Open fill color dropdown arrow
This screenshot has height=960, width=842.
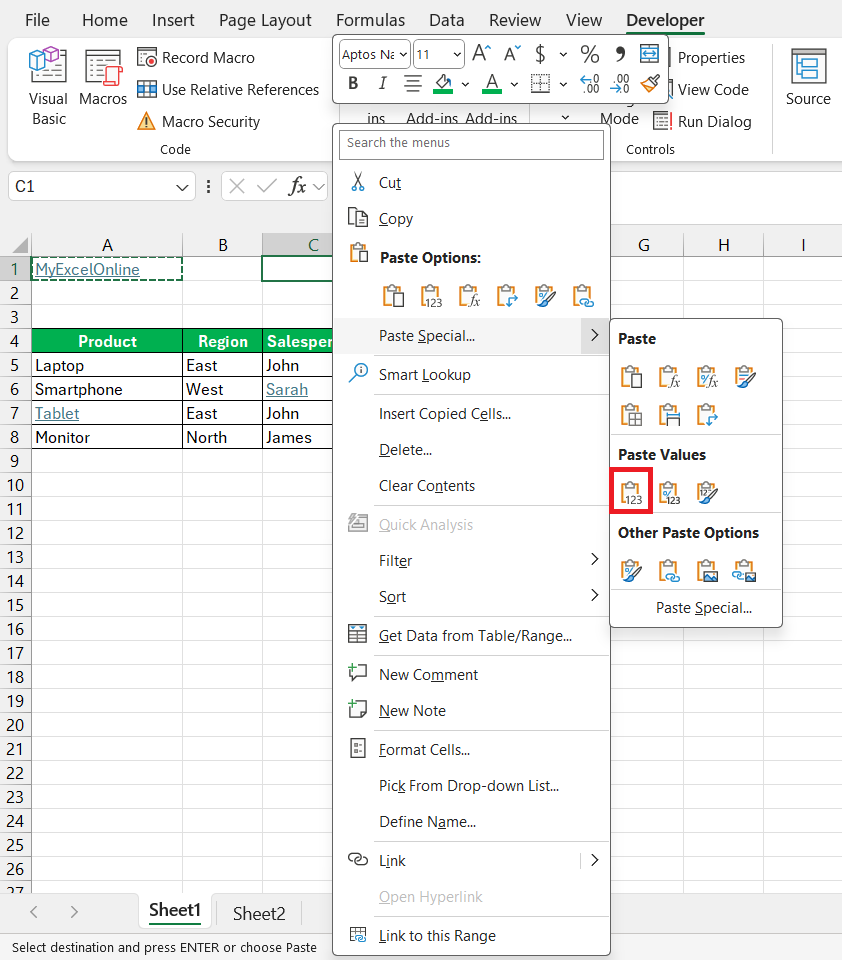click(x=465, y=84)
